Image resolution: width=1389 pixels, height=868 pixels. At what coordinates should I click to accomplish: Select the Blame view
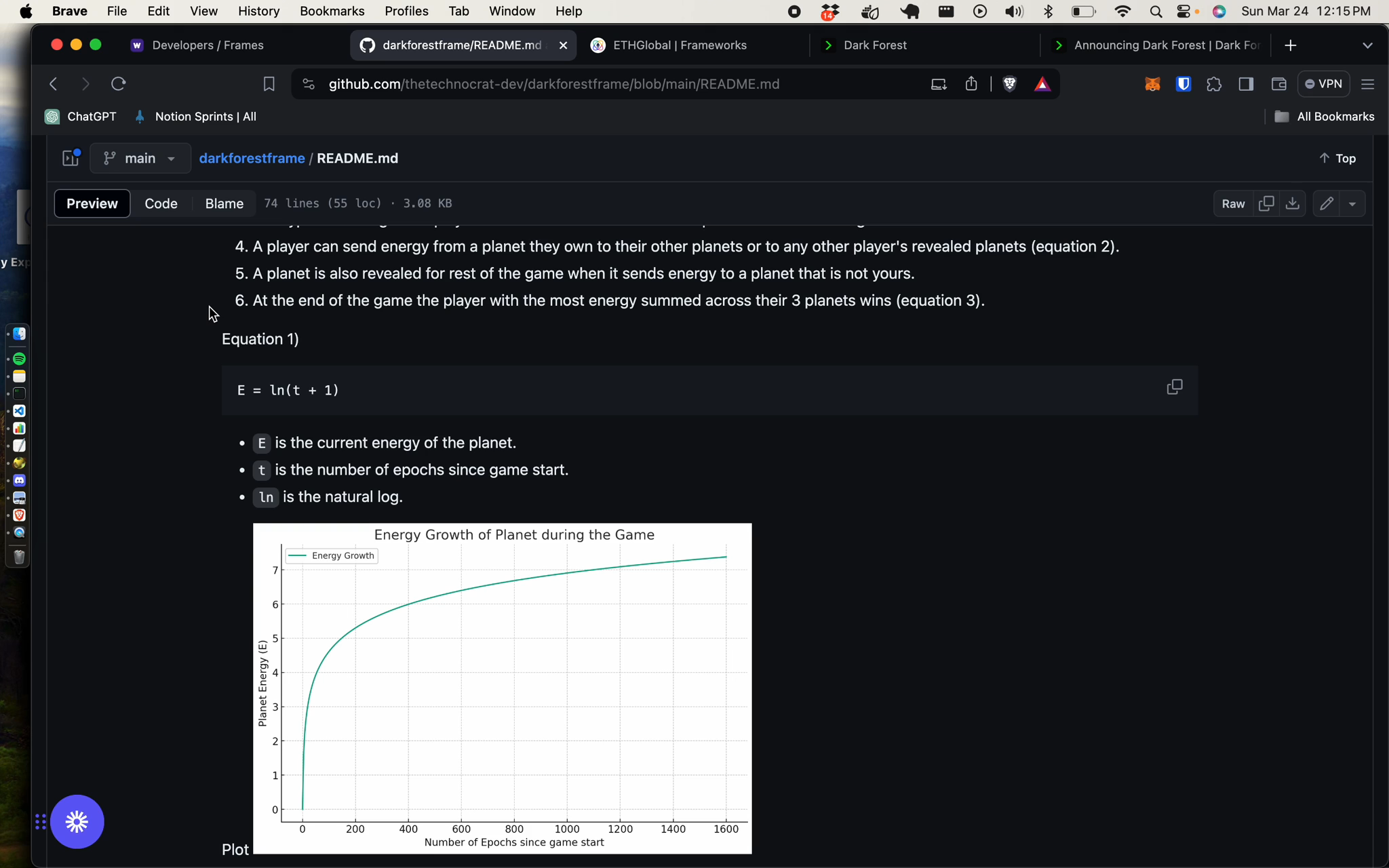click(224, 203)
